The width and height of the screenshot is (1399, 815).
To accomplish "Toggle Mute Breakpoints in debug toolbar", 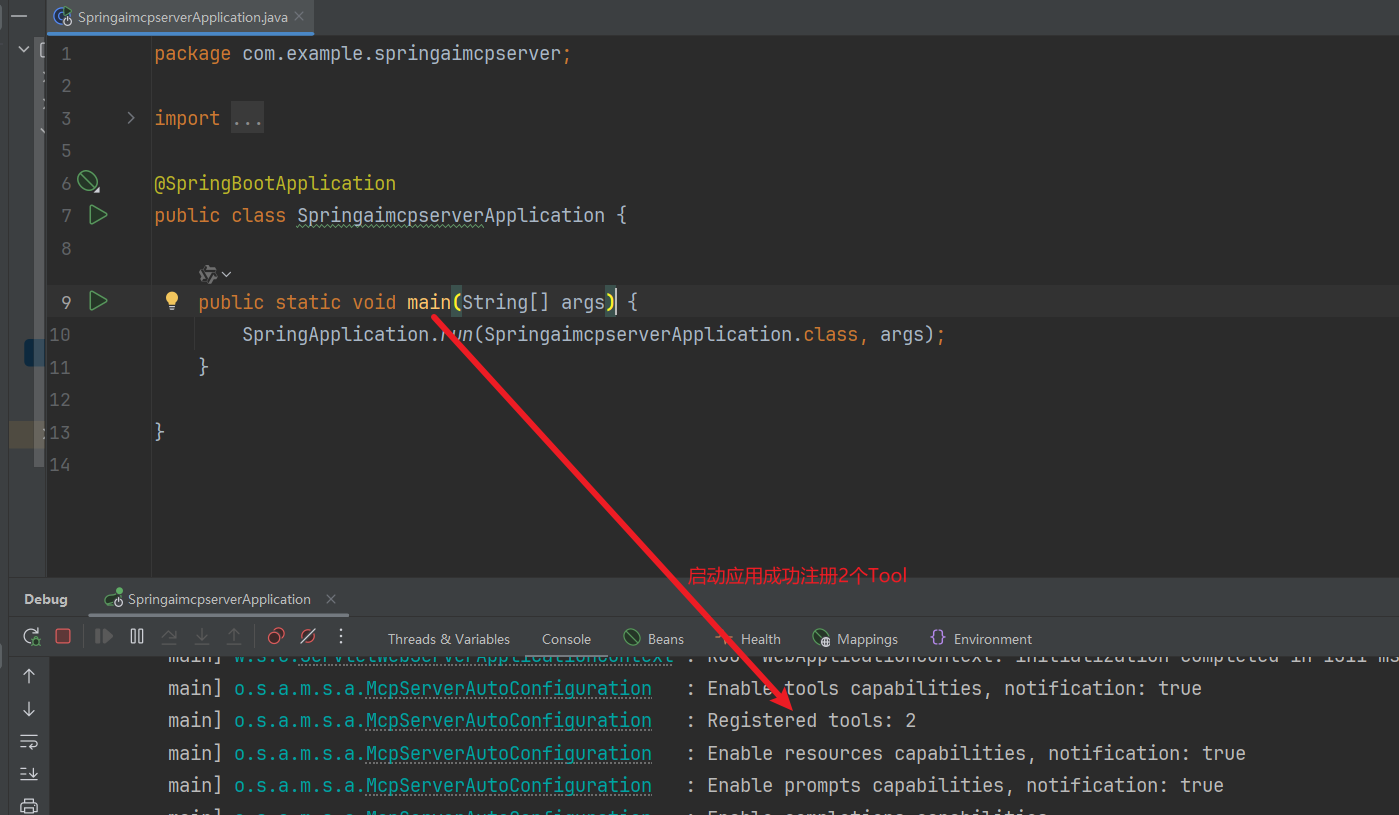I will point(308,637).
